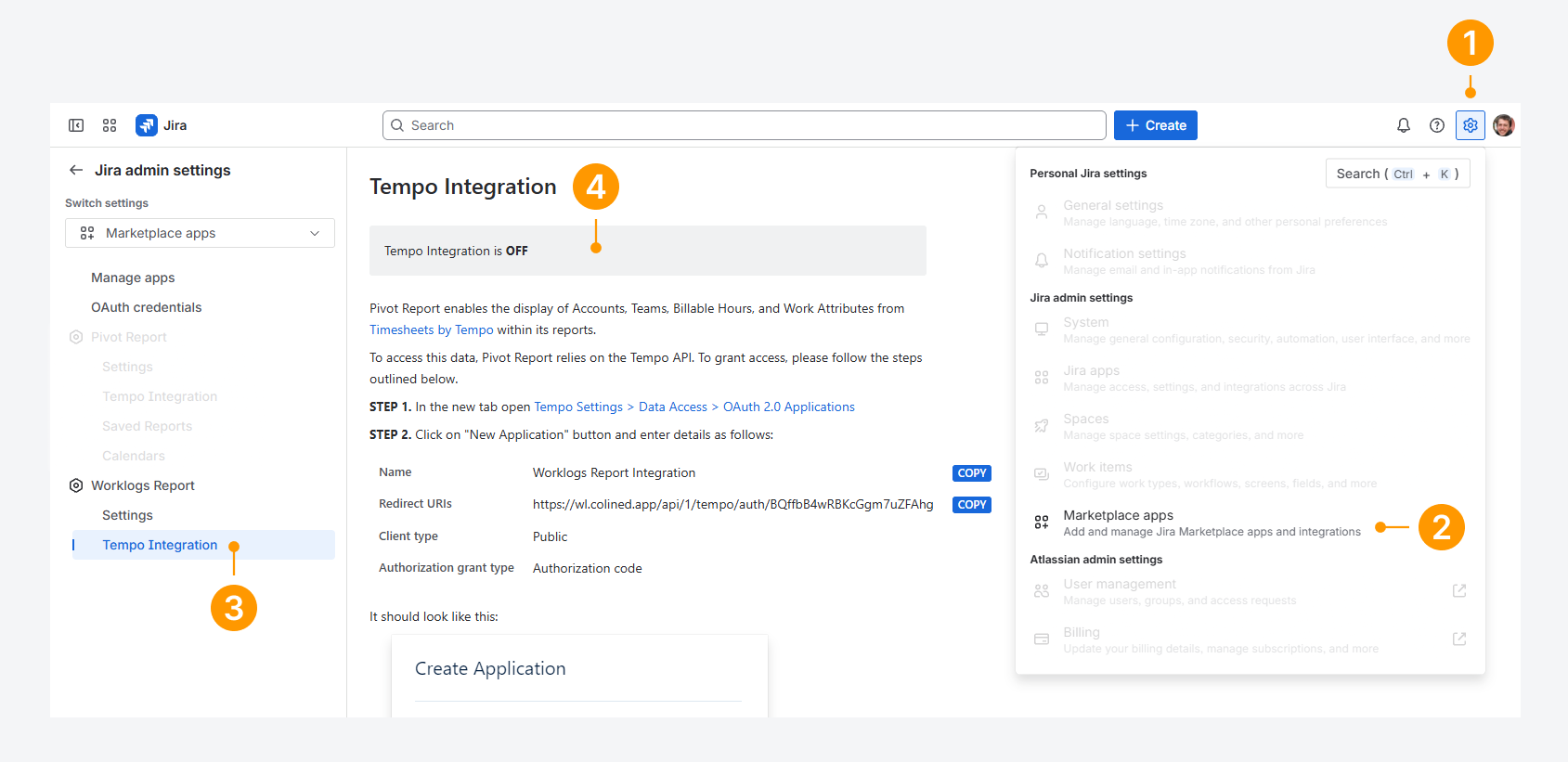Image resolution: width=1568 pixels, height=762 pixels.
Task: Click the 'Tempo Integration' page heading
Action: click(463, 187)
